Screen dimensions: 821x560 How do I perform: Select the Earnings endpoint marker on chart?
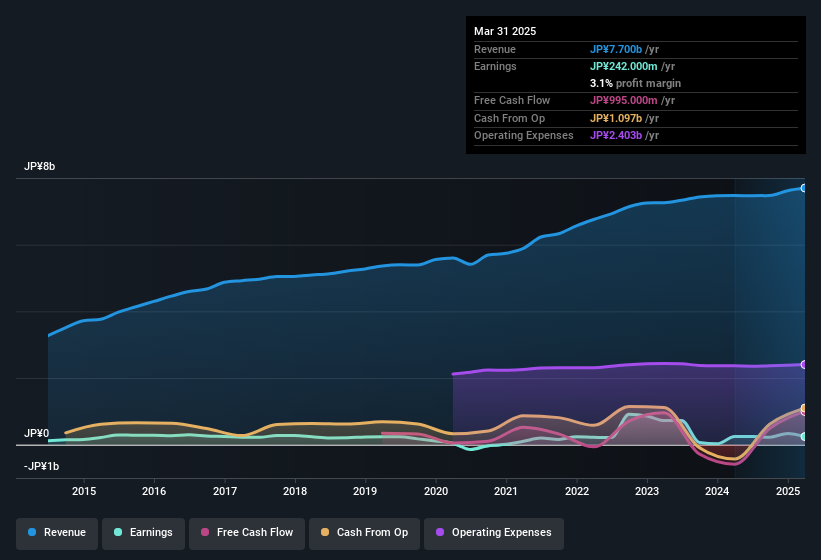804,436
